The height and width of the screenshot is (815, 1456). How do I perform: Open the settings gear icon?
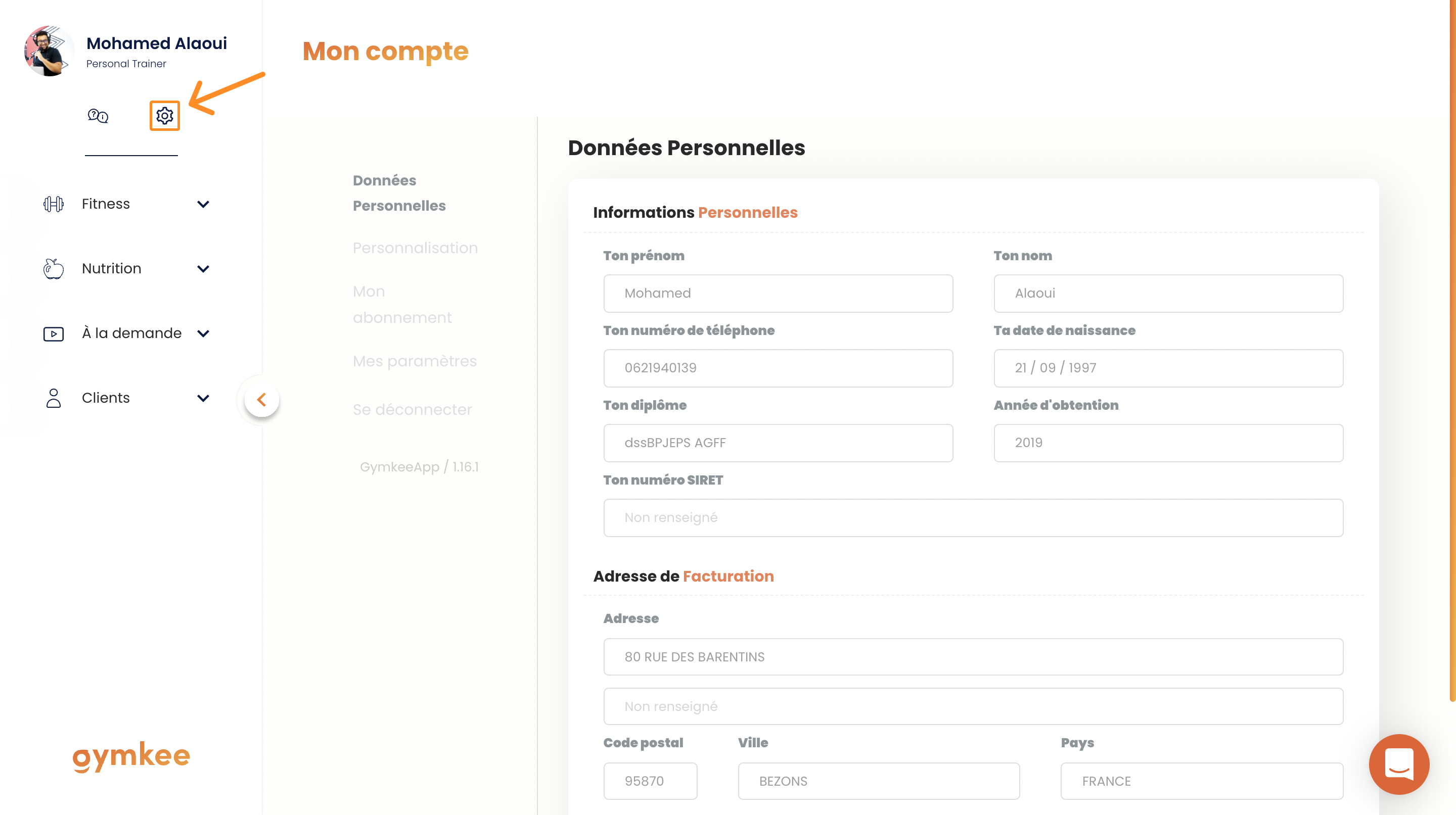coord(164,116)
